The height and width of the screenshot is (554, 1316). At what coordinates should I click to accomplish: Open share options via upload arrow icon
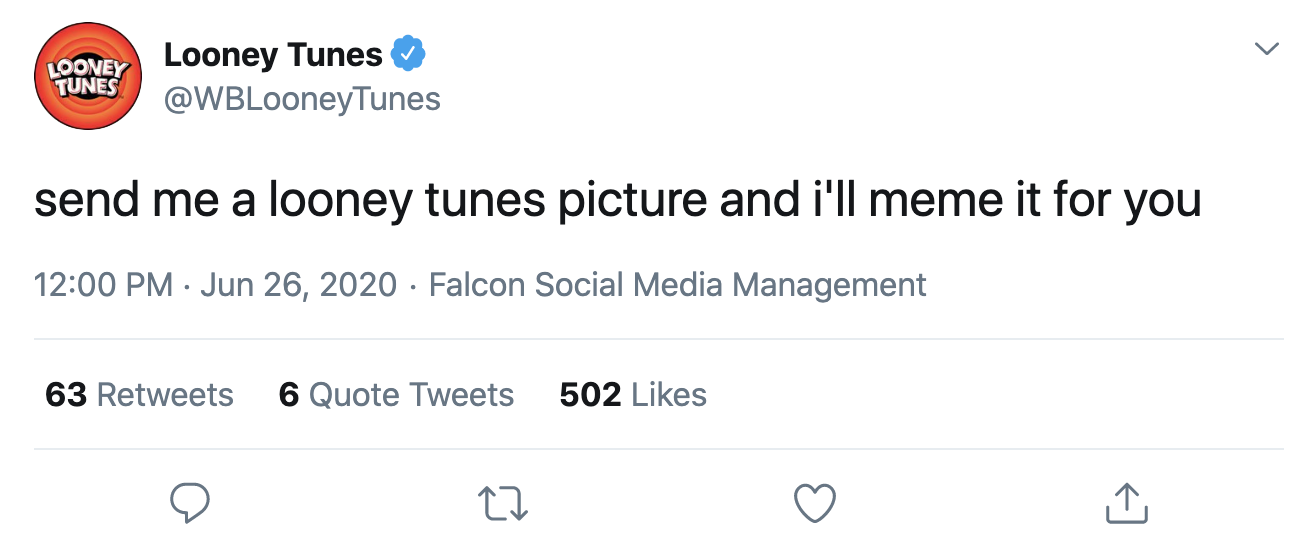[1127, 503]
